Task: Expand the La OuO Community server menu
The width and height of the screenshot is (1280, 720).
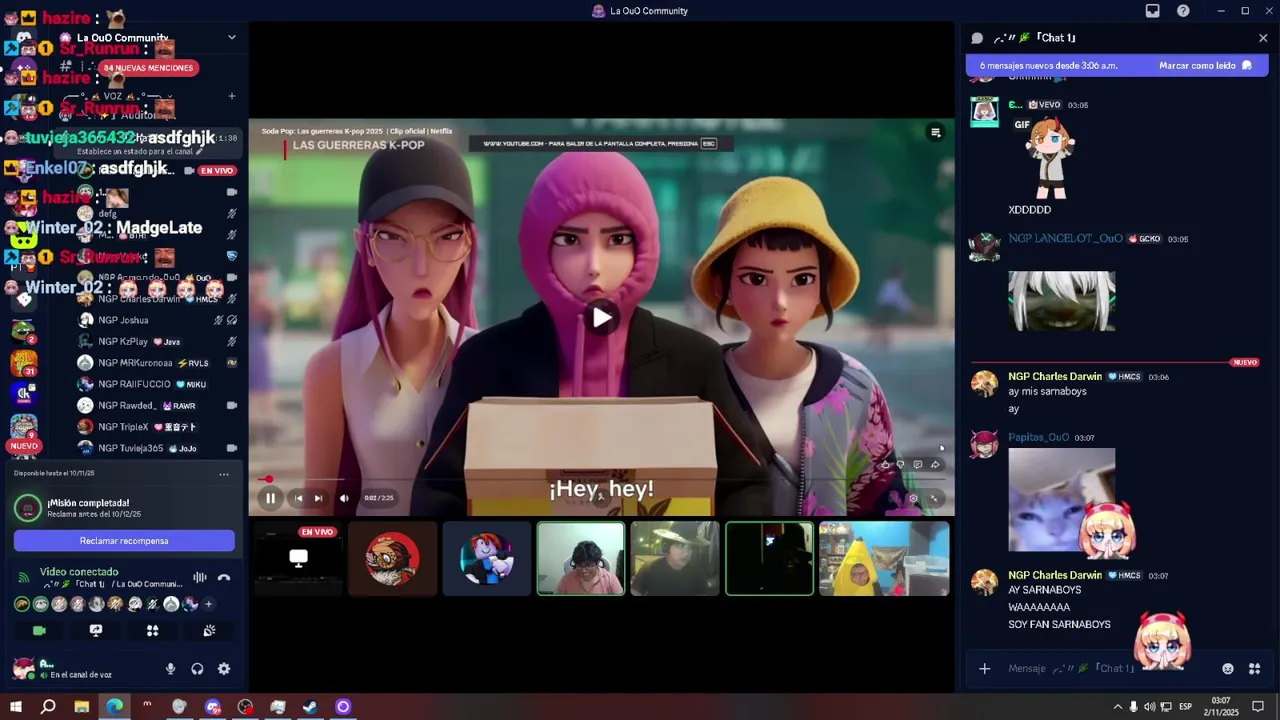Action: tap(231, 37)
